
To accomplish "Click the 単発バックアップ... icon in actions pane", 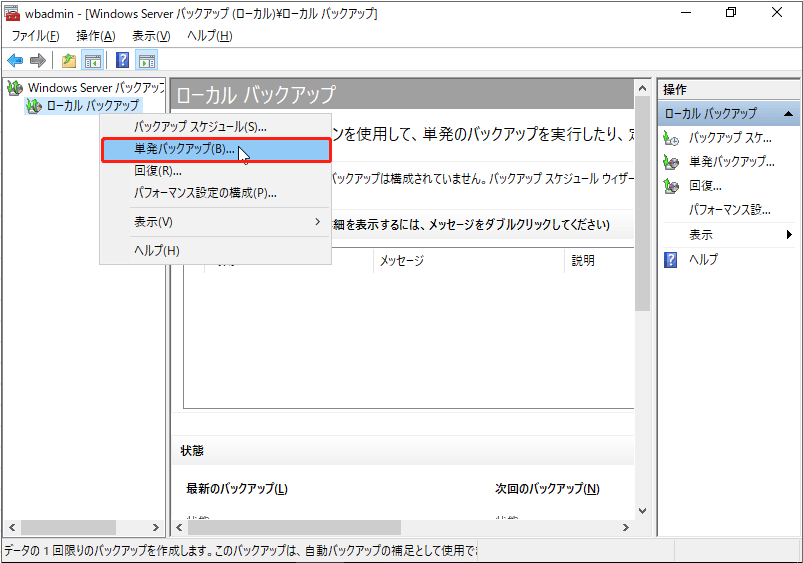I will pyautogui.click(x=671, y=162).
